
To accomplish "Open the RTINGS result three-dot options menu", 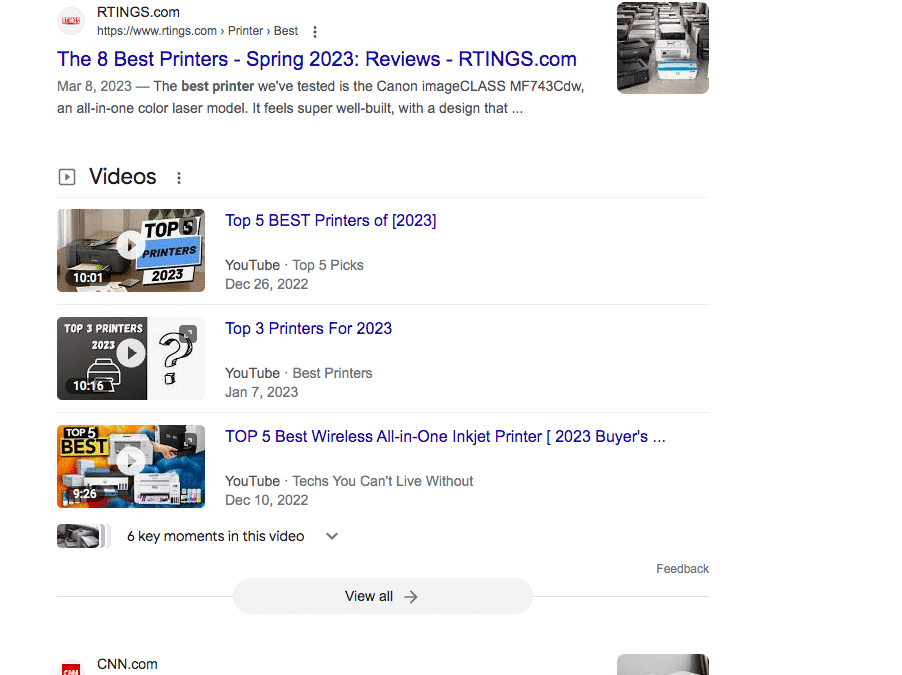I will tap(315, 32).
